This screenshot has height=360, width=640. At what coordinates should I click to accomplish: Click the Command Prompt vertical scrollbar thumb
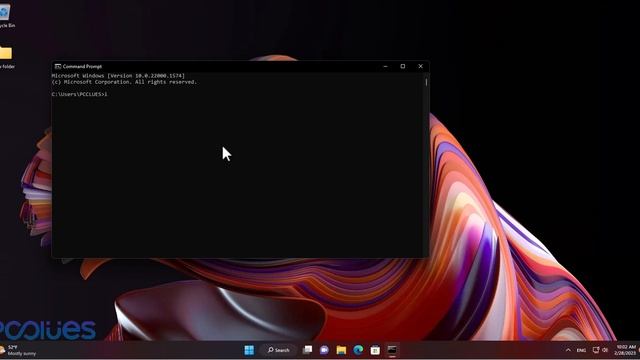pos(426,82)
